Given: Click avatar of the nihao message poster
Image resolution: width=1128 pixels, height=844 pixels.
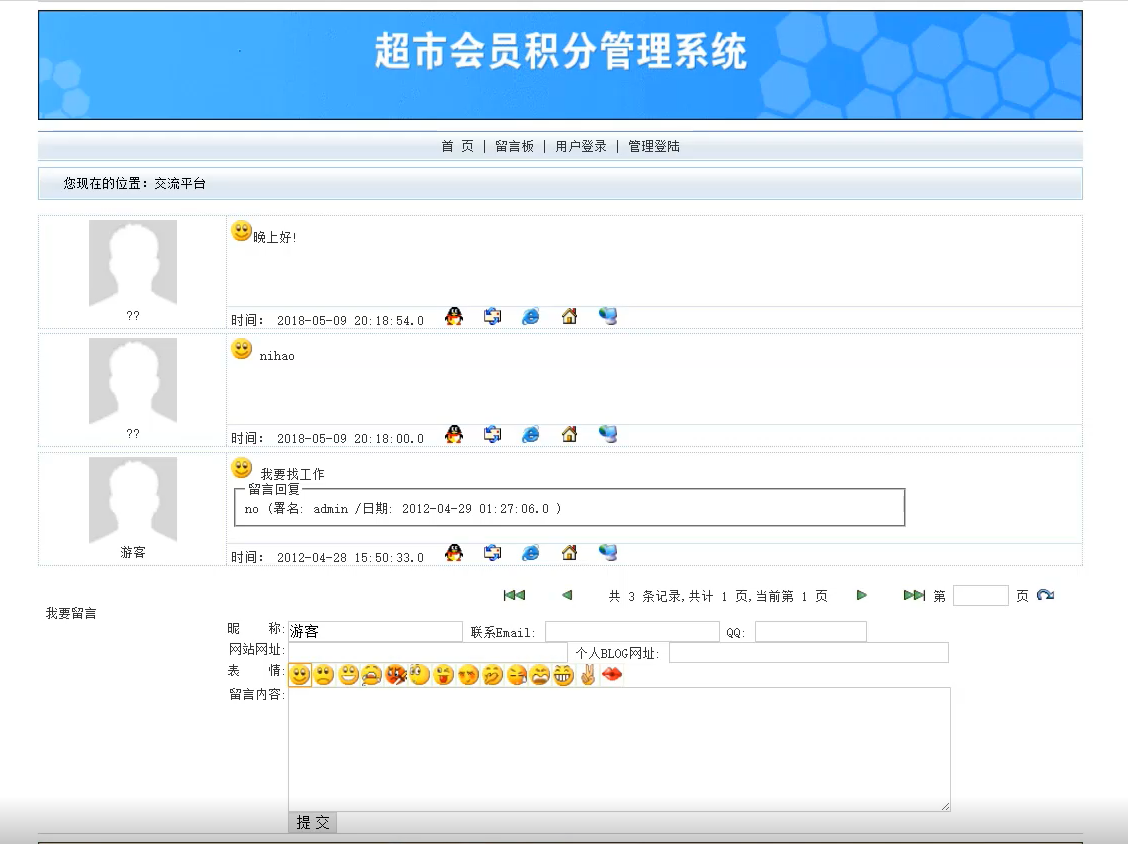Looking at the screenshot, I should tap(133, 381).
